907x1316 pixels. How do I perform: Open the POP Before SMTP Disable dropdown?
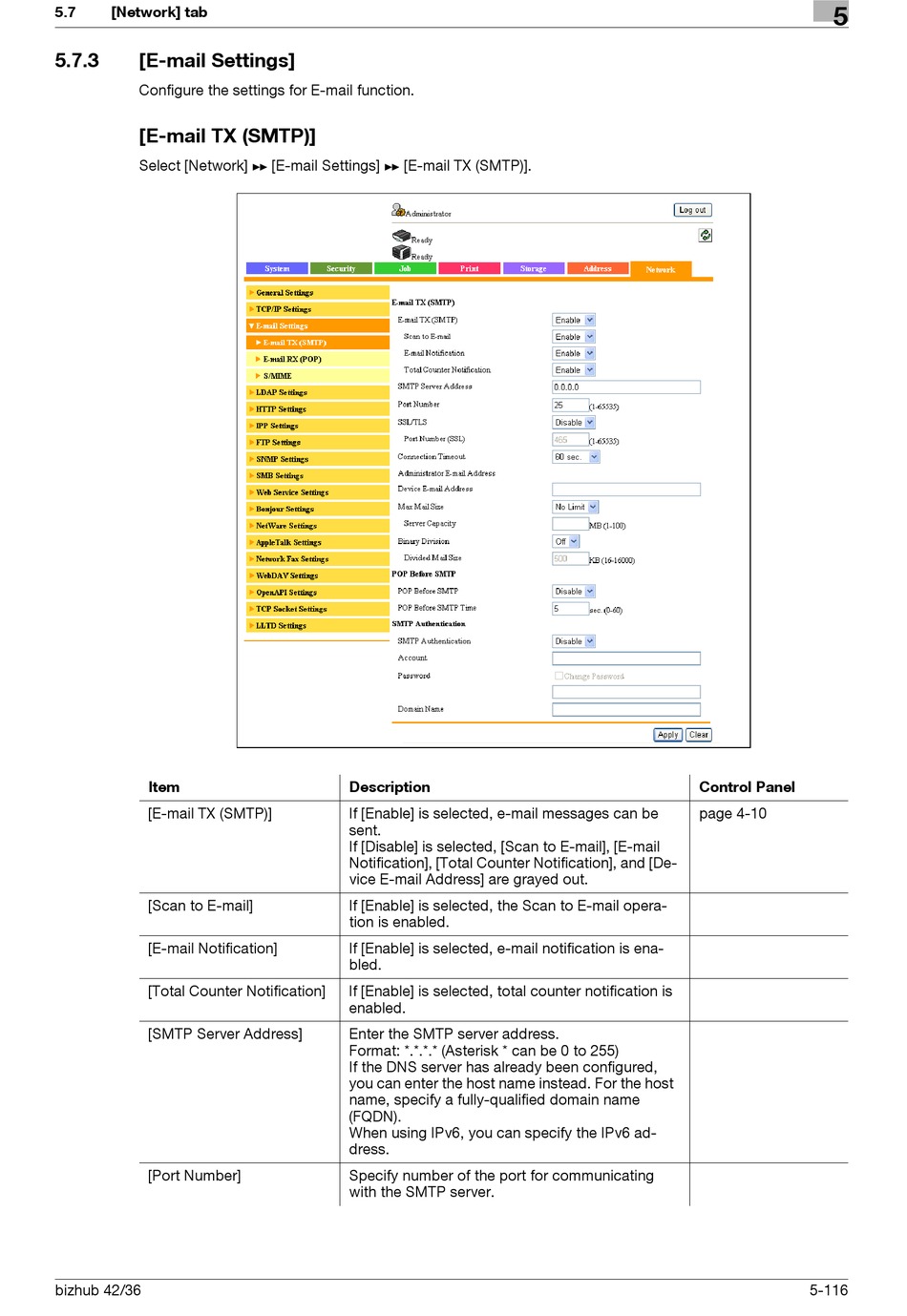[x=574, y=591]
